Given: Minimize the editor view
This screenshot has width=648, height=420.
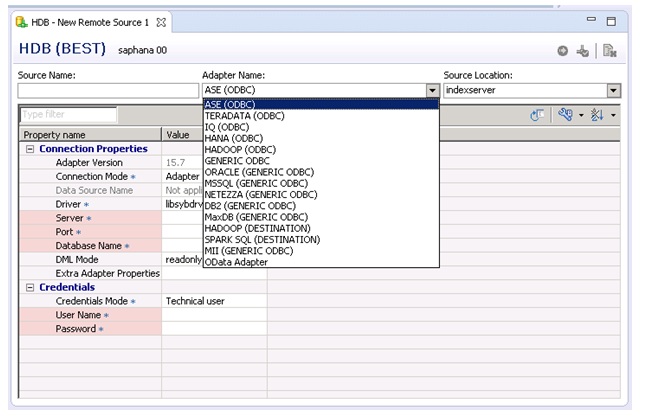Looking at the screenshot, I should pyautogui.click(x=591, y=19).
